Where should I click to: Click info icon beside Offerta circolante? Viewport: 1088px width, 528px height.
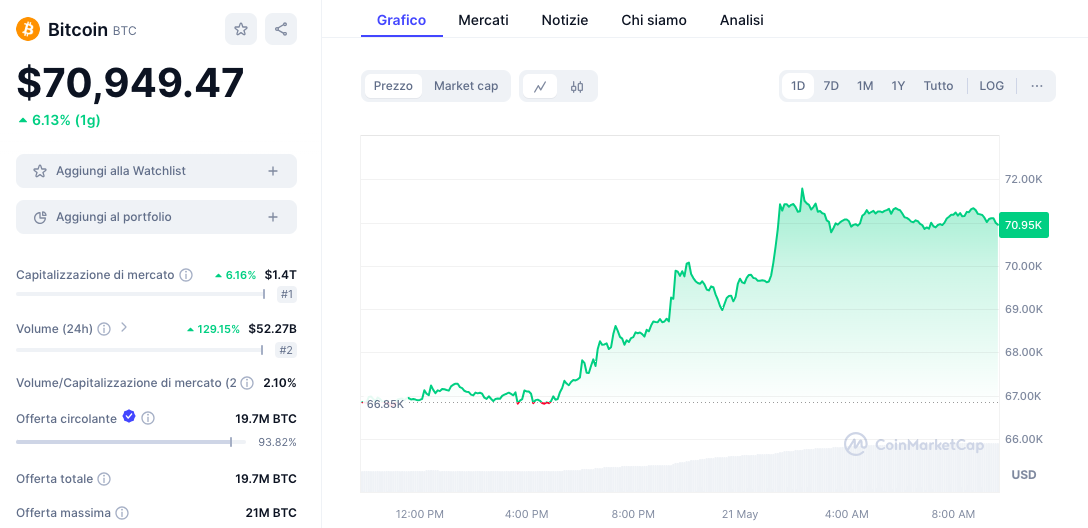click(148, 419)
